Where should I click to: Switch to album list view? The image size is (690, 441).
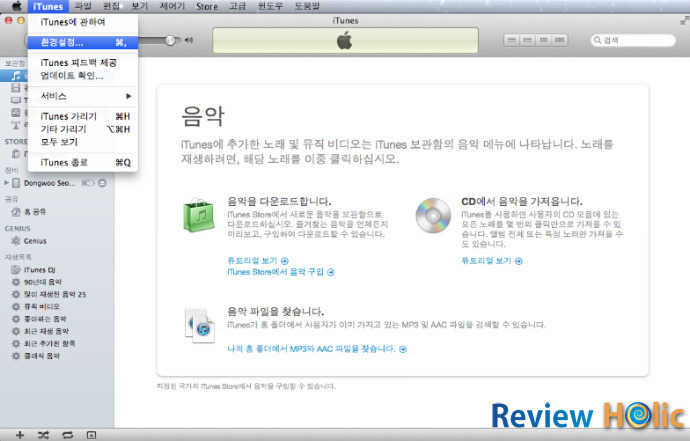(x=528, y=40)
